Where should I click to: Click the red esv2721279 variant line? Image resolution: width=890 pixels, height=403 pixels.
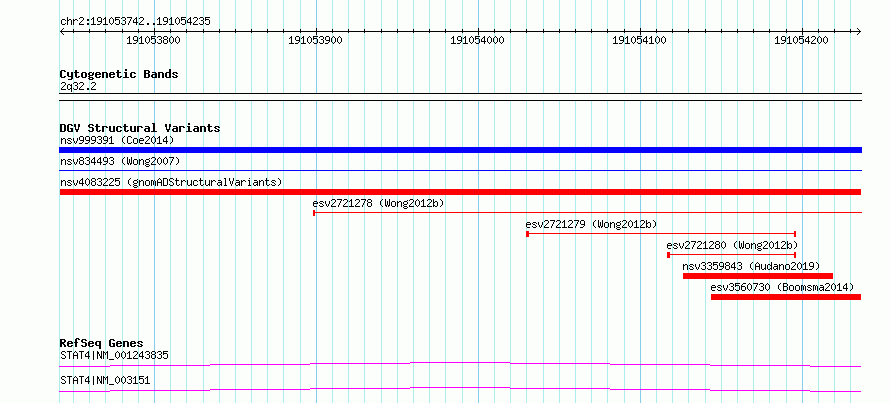[661, 233]
